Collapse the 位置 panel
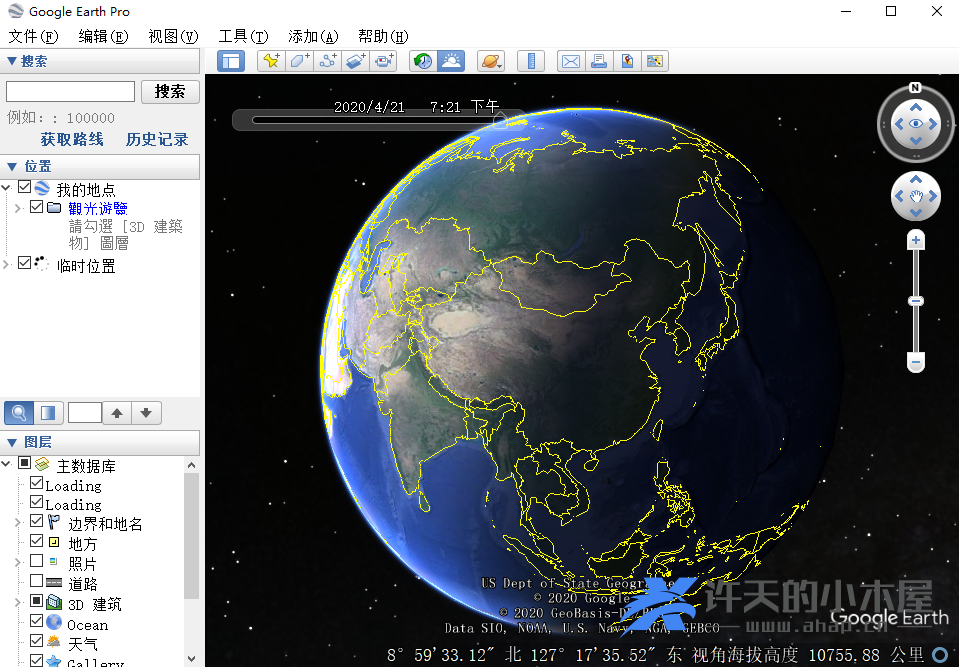959x667 pixels. [x=12, y=166]
